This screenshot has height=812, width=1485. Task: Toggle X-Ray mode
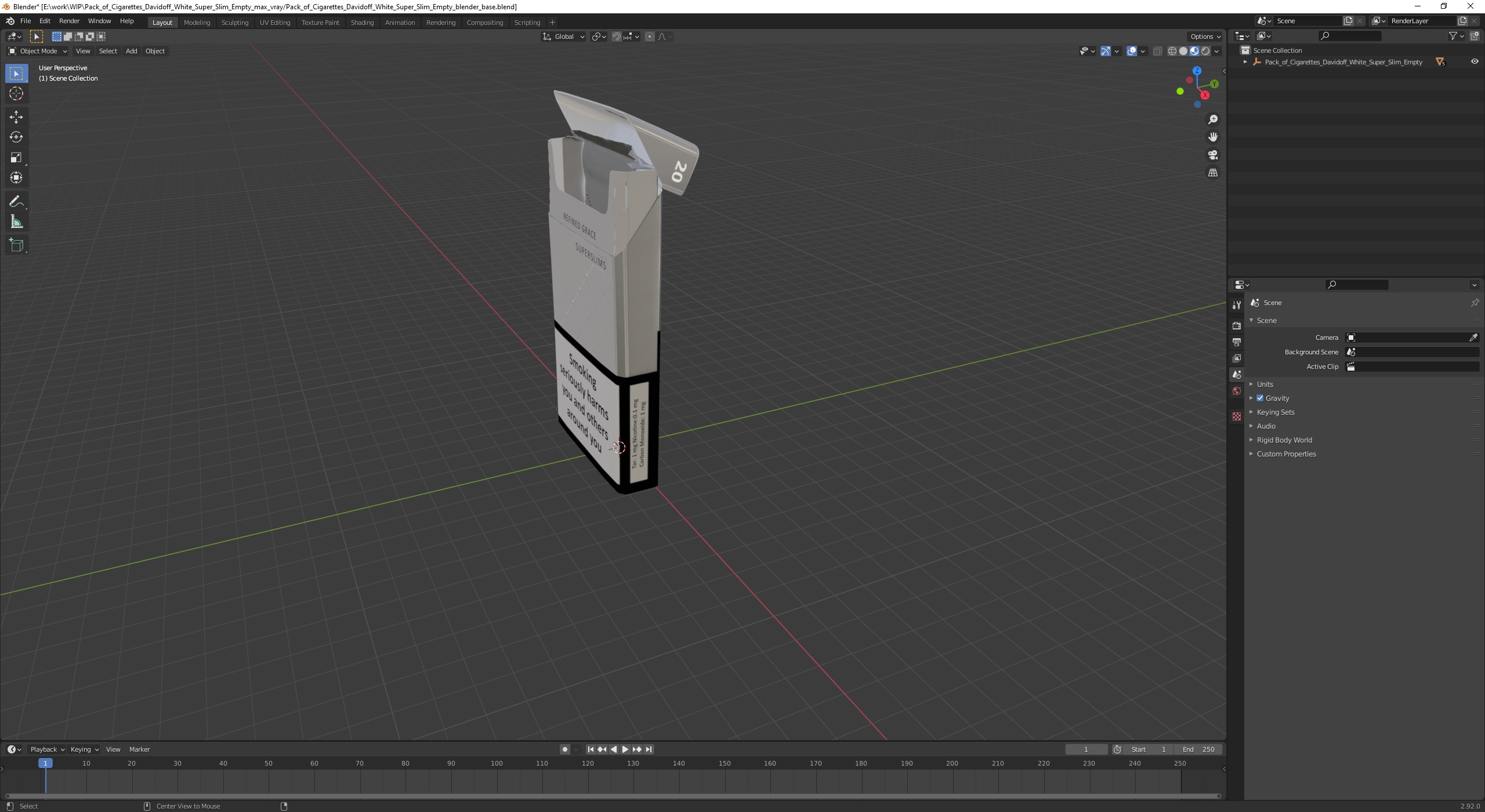point(1157,51)
